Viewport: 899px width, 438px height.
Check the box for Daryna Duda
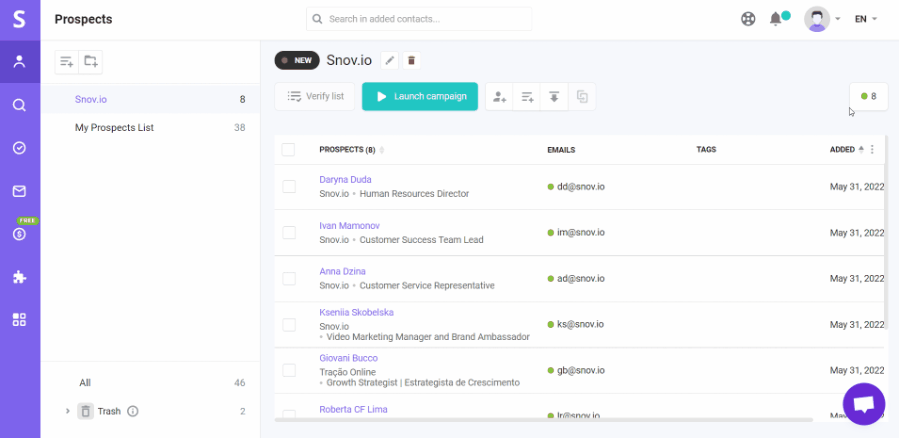pos(289,186)
